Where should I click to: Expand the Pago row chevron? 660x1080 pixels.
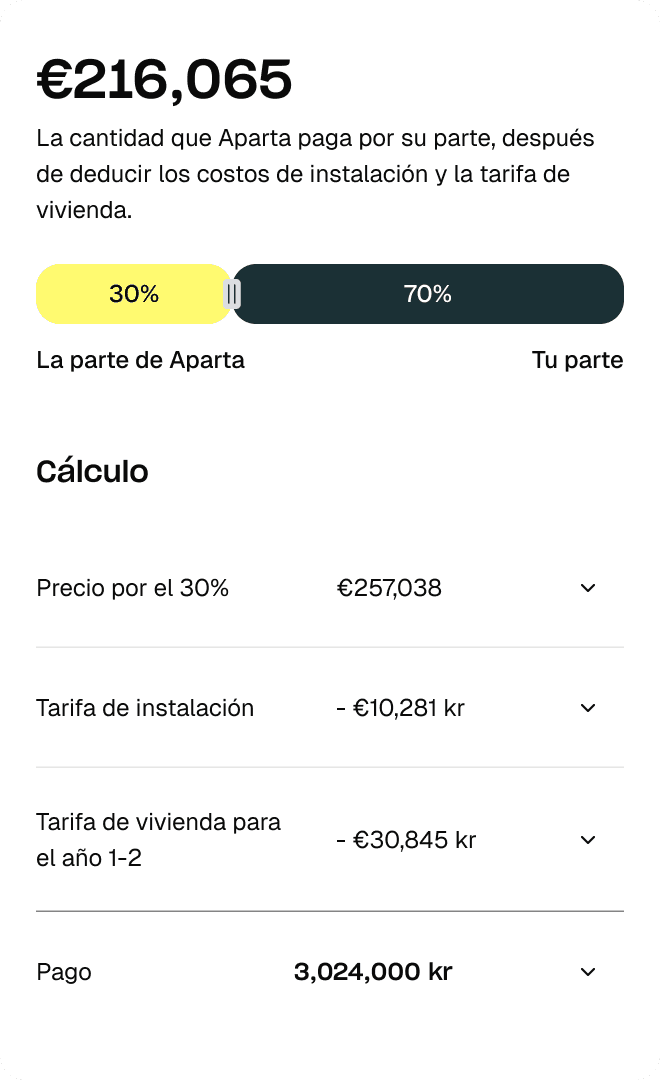(x=588, y=972)
